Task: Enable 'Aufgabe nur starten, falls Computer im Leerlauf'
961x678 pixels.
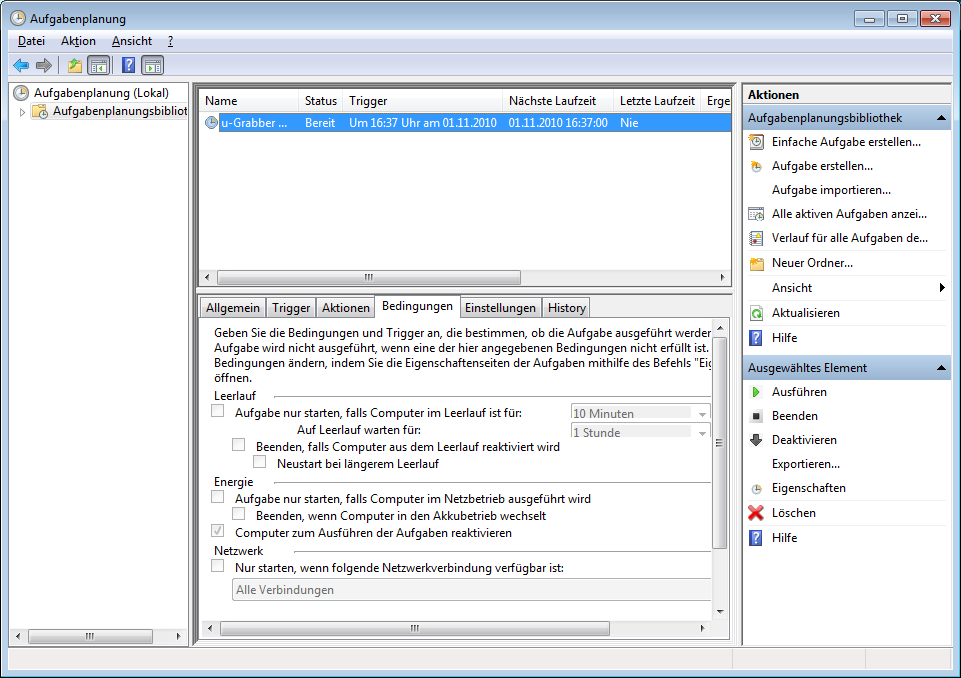Action: click(218, 411)
